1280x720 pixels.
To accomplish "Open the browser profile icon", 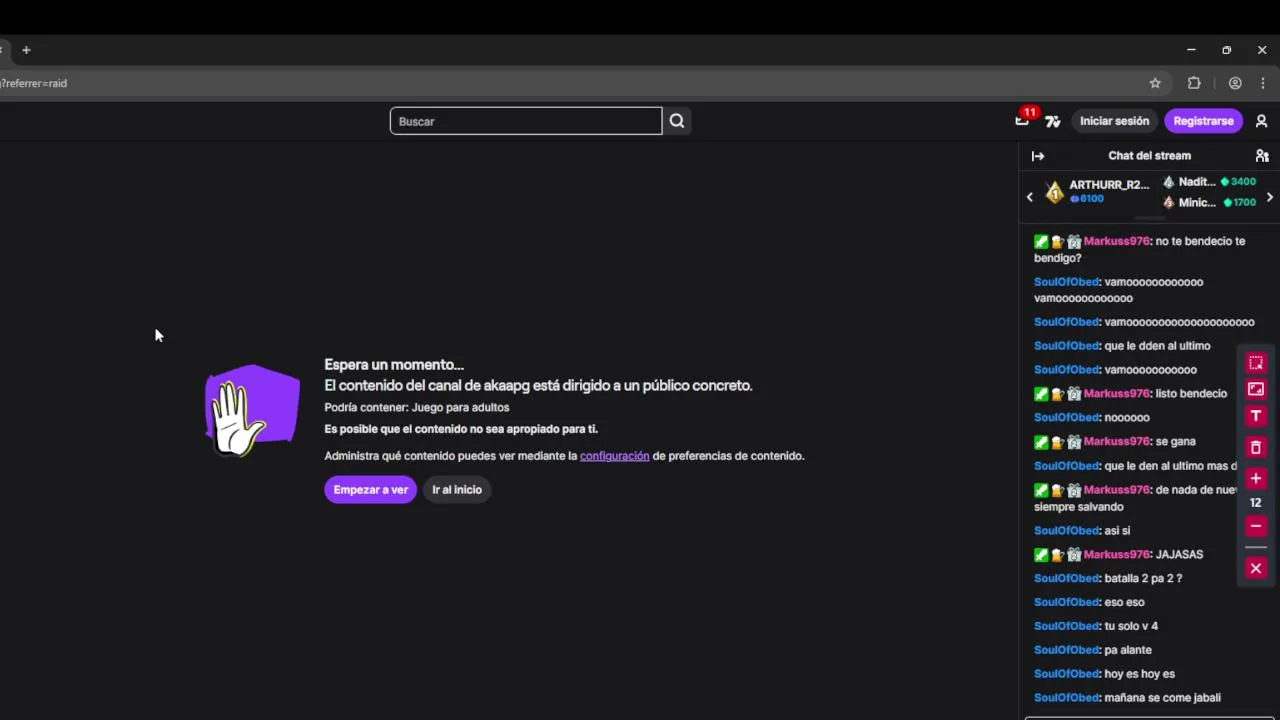I will (x=1235, y=83).
